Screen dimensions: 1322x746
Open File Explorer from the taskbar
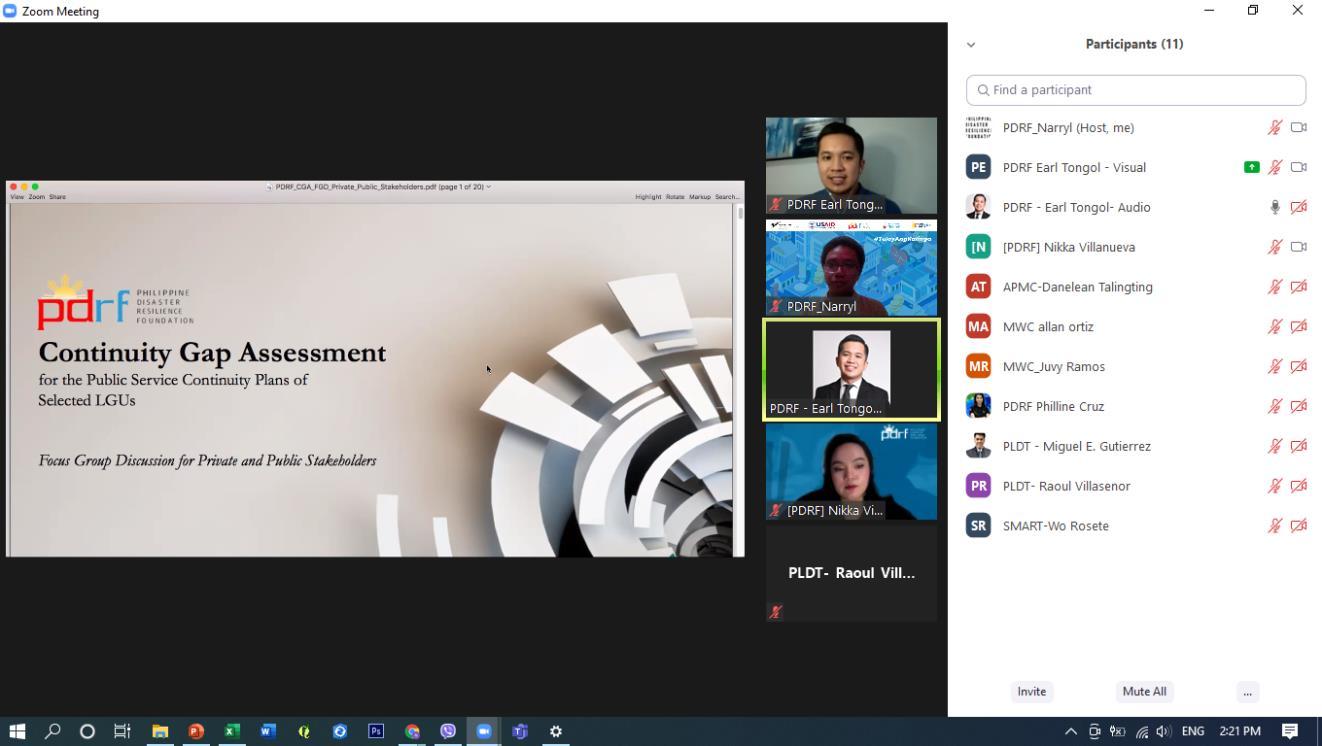[x=160, y=731]
